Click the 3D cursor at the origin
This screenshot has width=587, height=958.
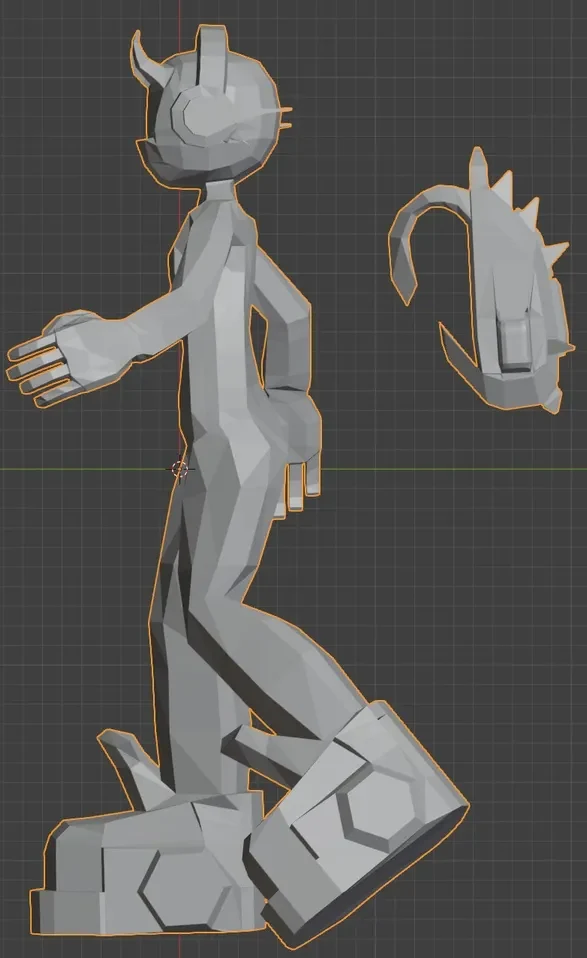180,469
